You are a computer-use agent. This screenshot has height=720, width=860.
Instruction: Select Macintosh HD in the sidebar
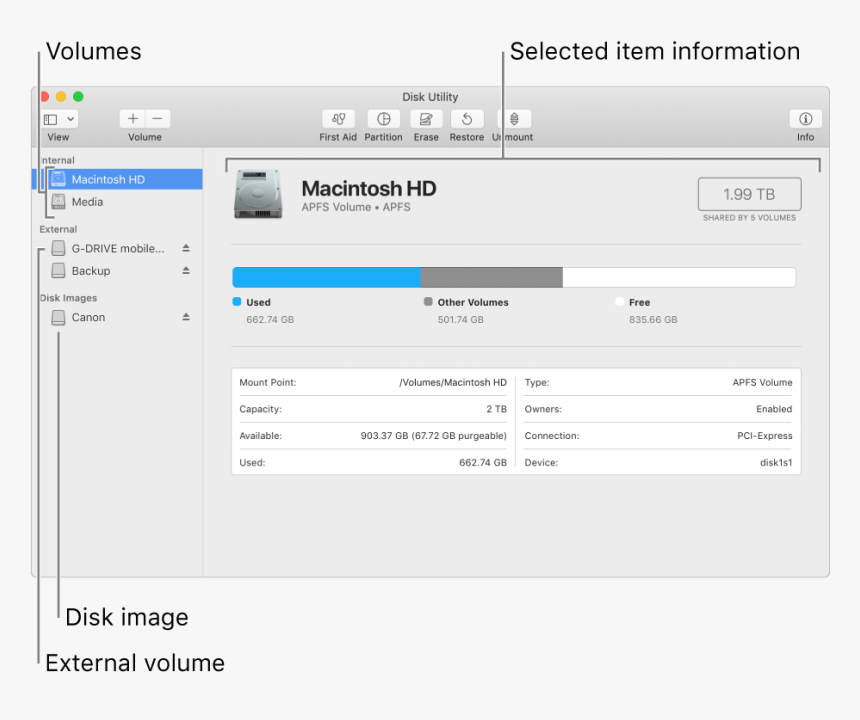117,179
